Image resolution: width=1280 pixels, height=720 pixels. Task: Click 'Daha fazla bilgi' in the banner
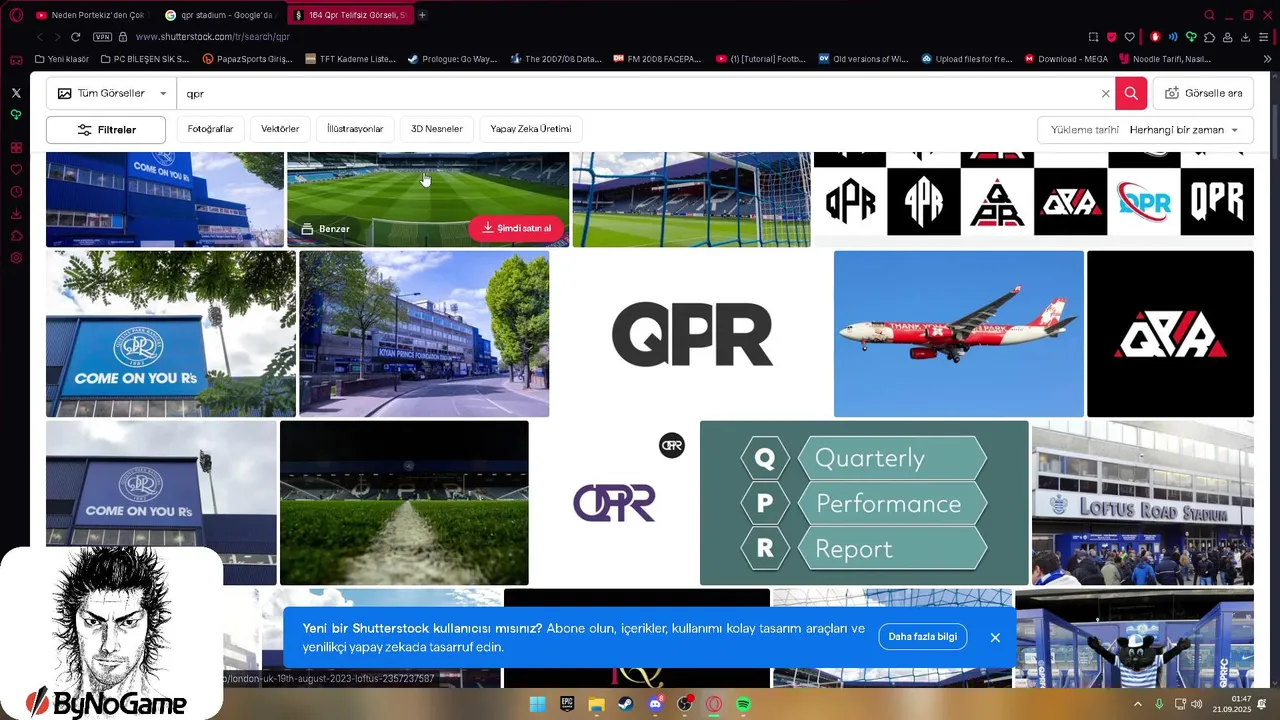[x=923, y=637]
